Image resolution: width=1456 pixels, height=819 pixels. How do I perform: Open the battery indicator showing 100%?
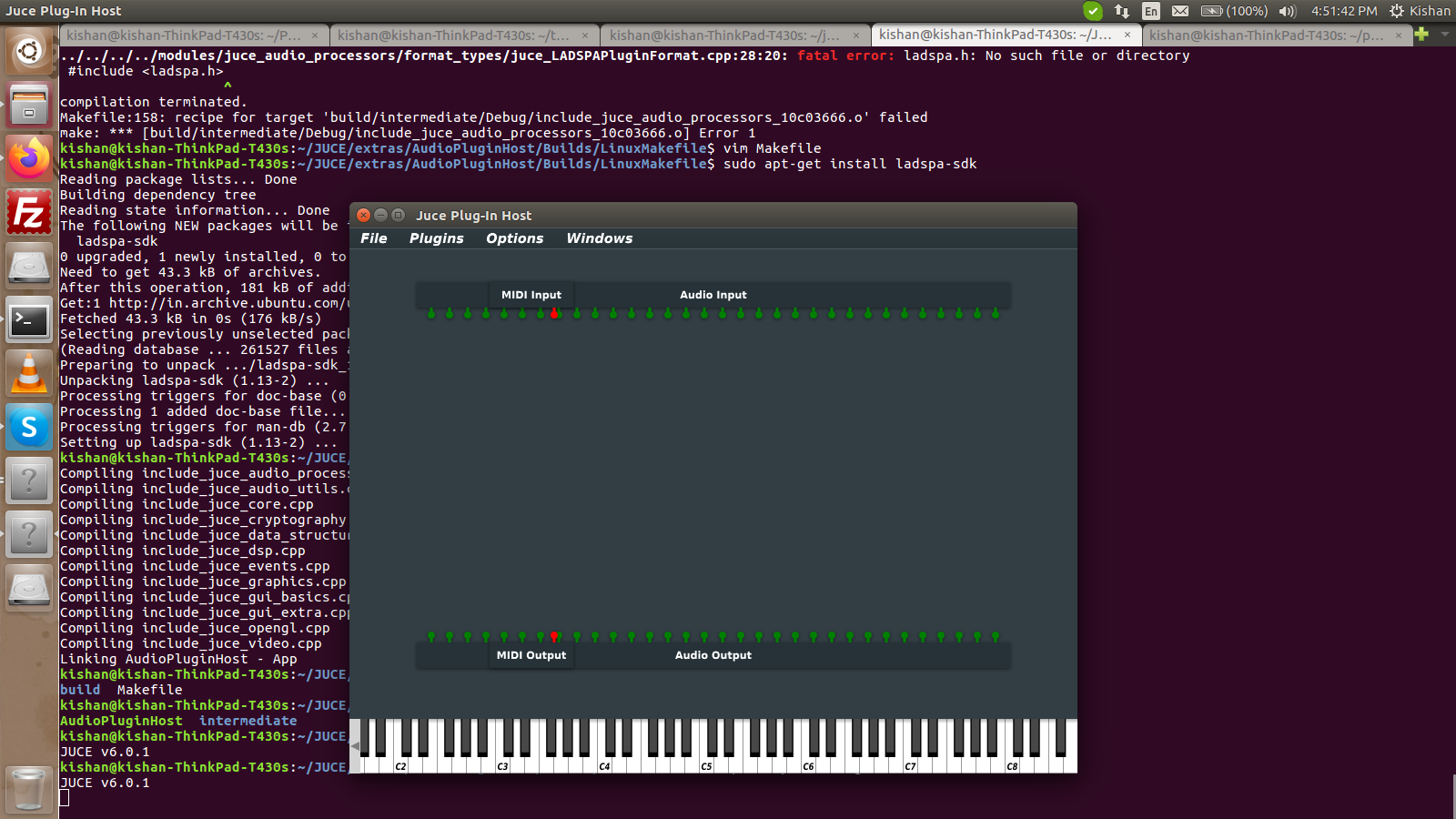pos(1234,11)
